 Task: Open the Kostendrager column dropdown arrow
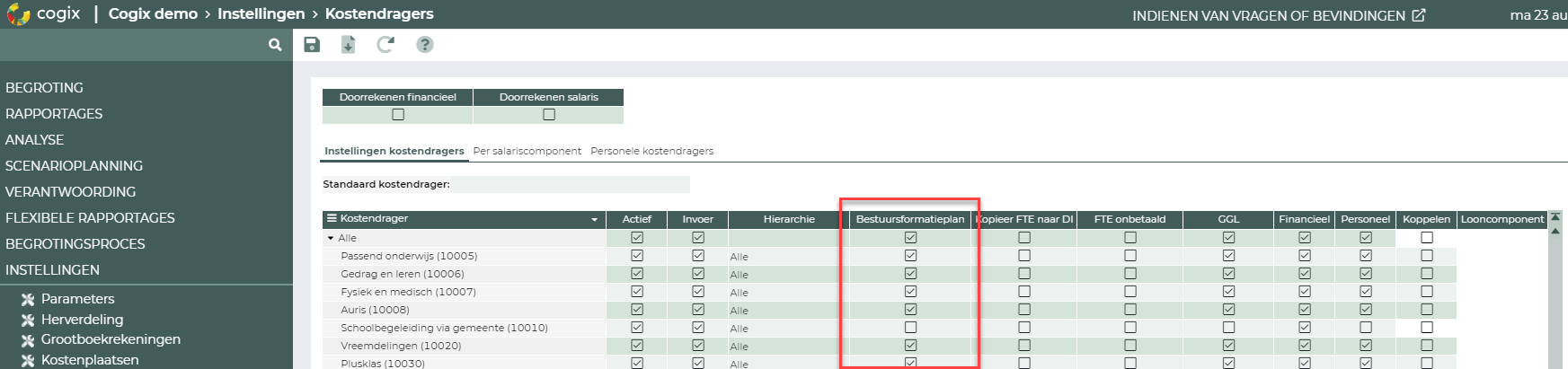click(594, 220)
